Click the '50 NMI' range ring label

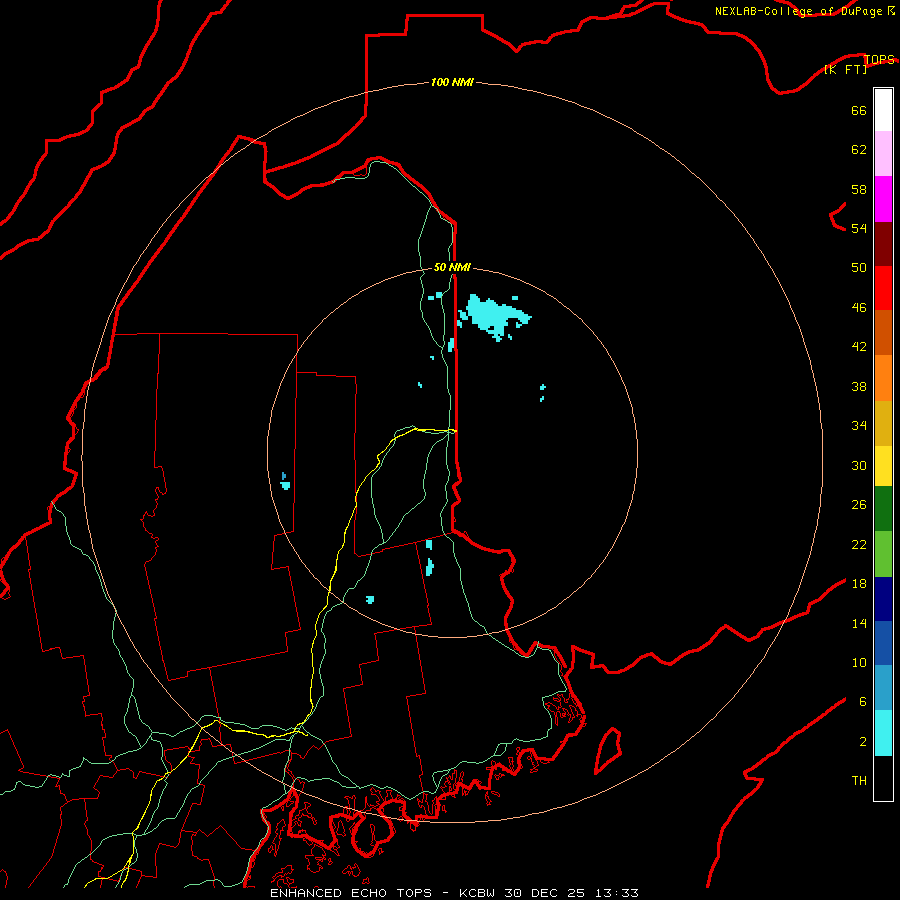452,267
